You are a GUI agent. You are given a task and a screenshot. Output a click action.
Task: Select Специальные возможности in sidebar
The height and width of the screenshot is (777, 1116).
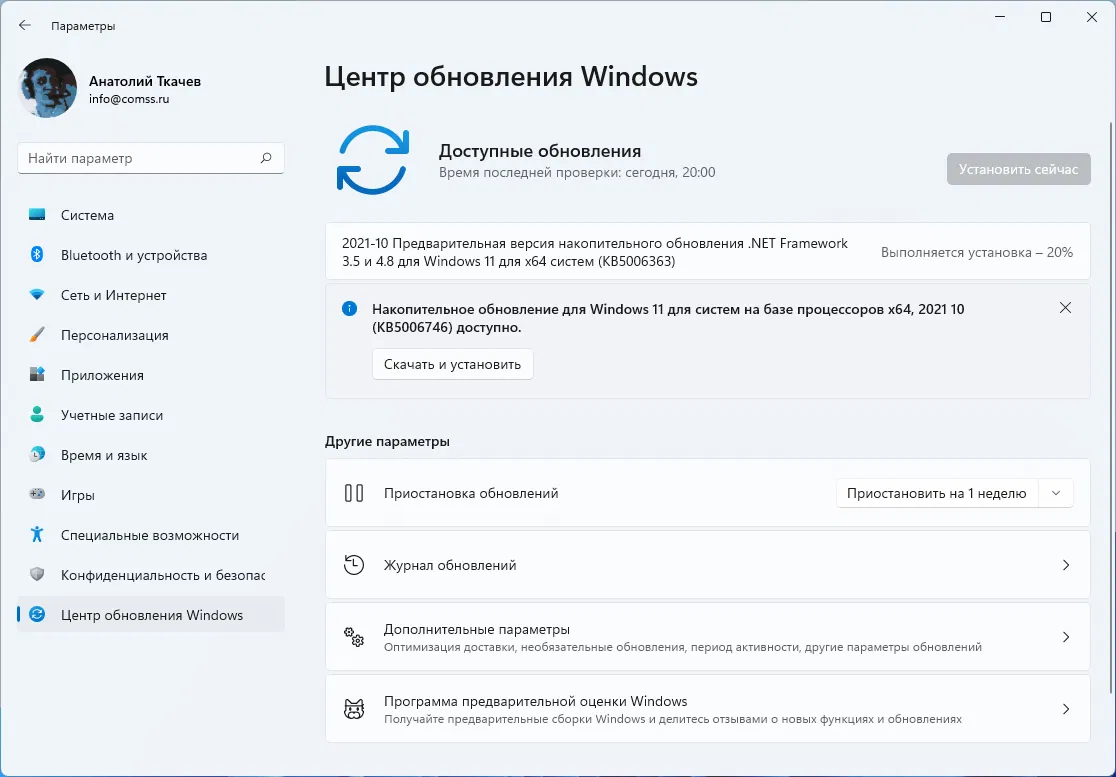(x=149, y=535)
